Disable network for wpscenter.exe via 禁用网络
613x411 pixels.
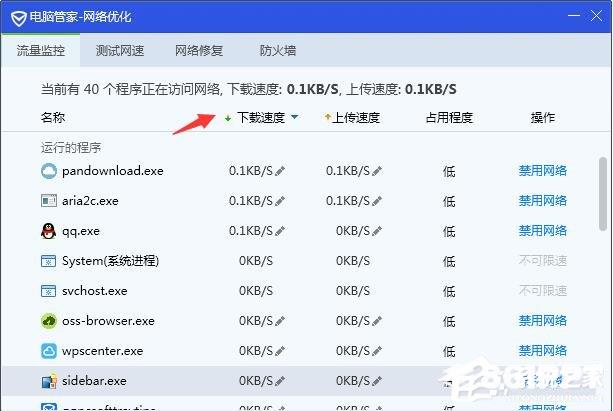point(543,351)
